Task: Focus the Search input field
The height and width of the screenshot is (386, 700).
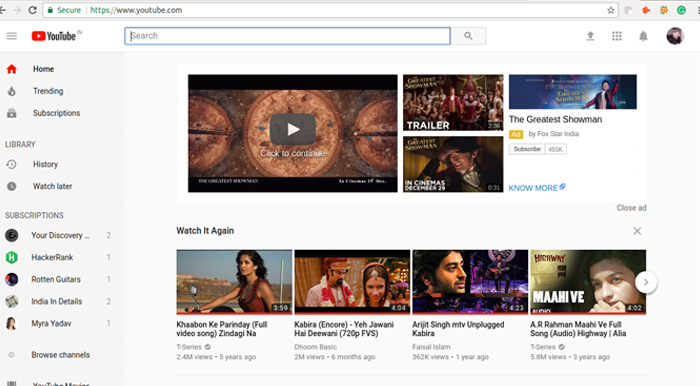Action: 288,36
